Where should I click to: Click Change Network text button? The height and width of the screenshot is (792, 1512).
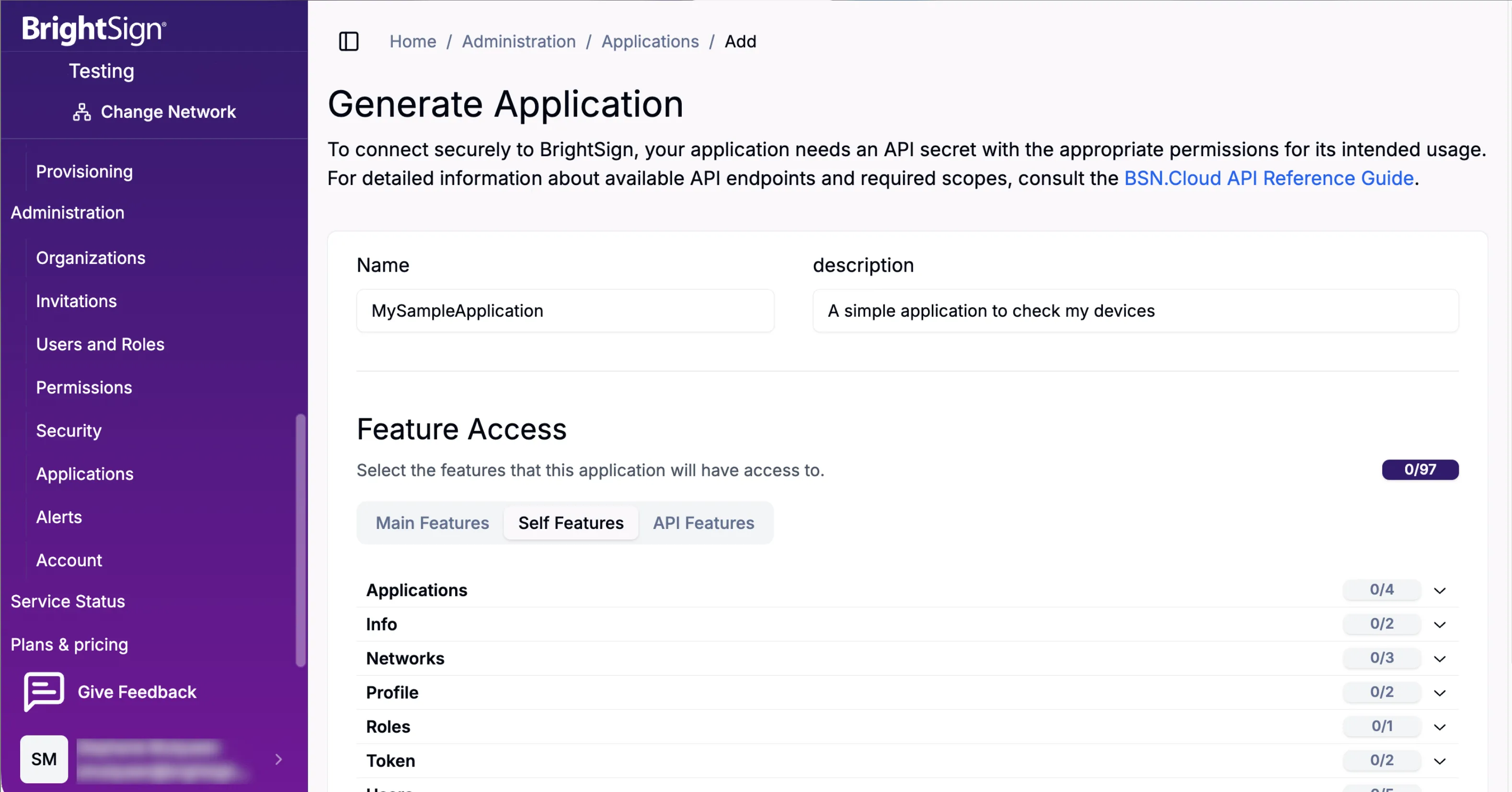(x=168, y=112)
